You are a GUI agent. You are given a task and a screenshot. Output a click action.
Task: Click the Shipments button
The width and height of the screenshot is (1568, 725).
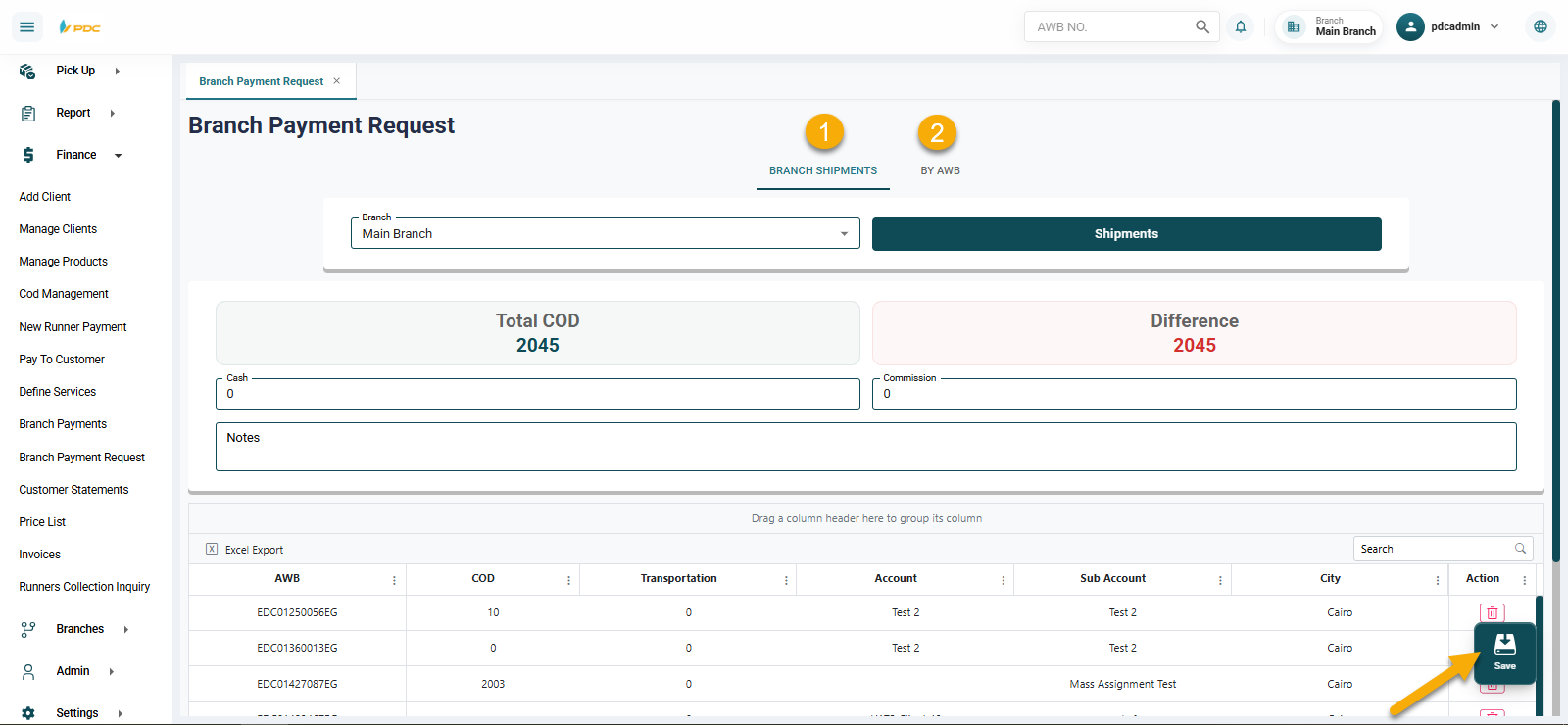(x=1126, y=234)
